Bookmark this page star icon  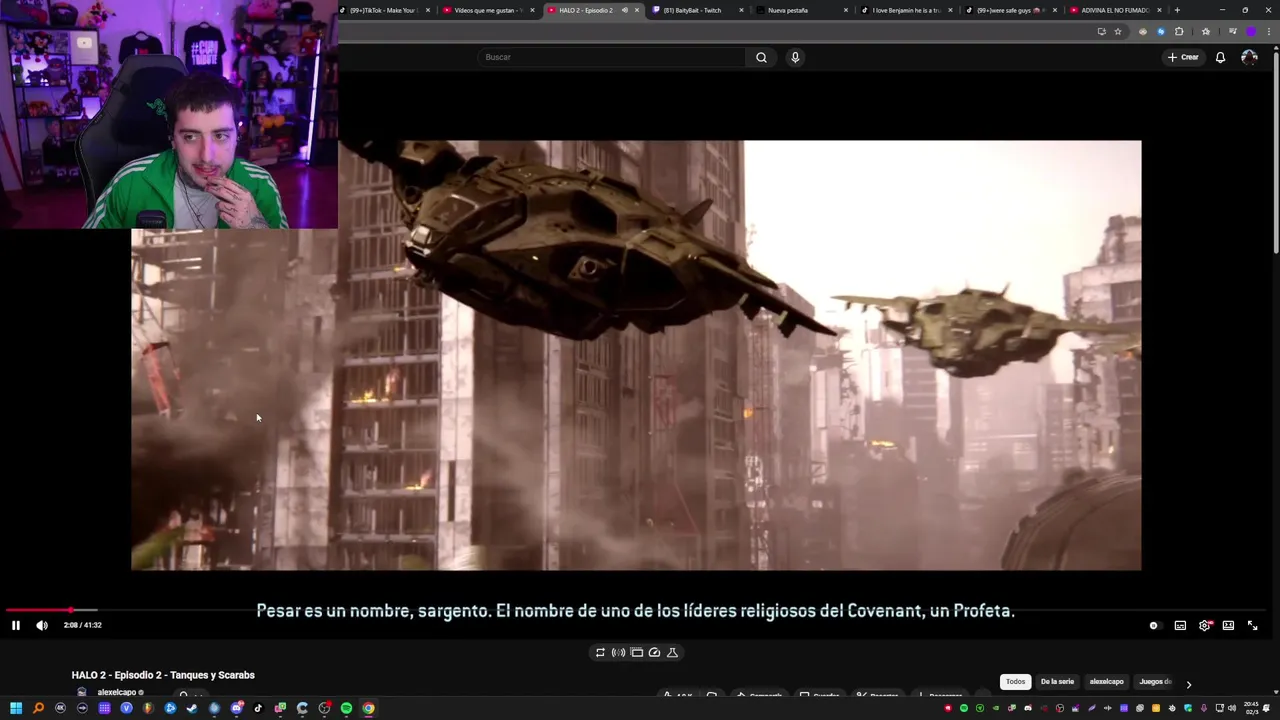[1118, 31]
